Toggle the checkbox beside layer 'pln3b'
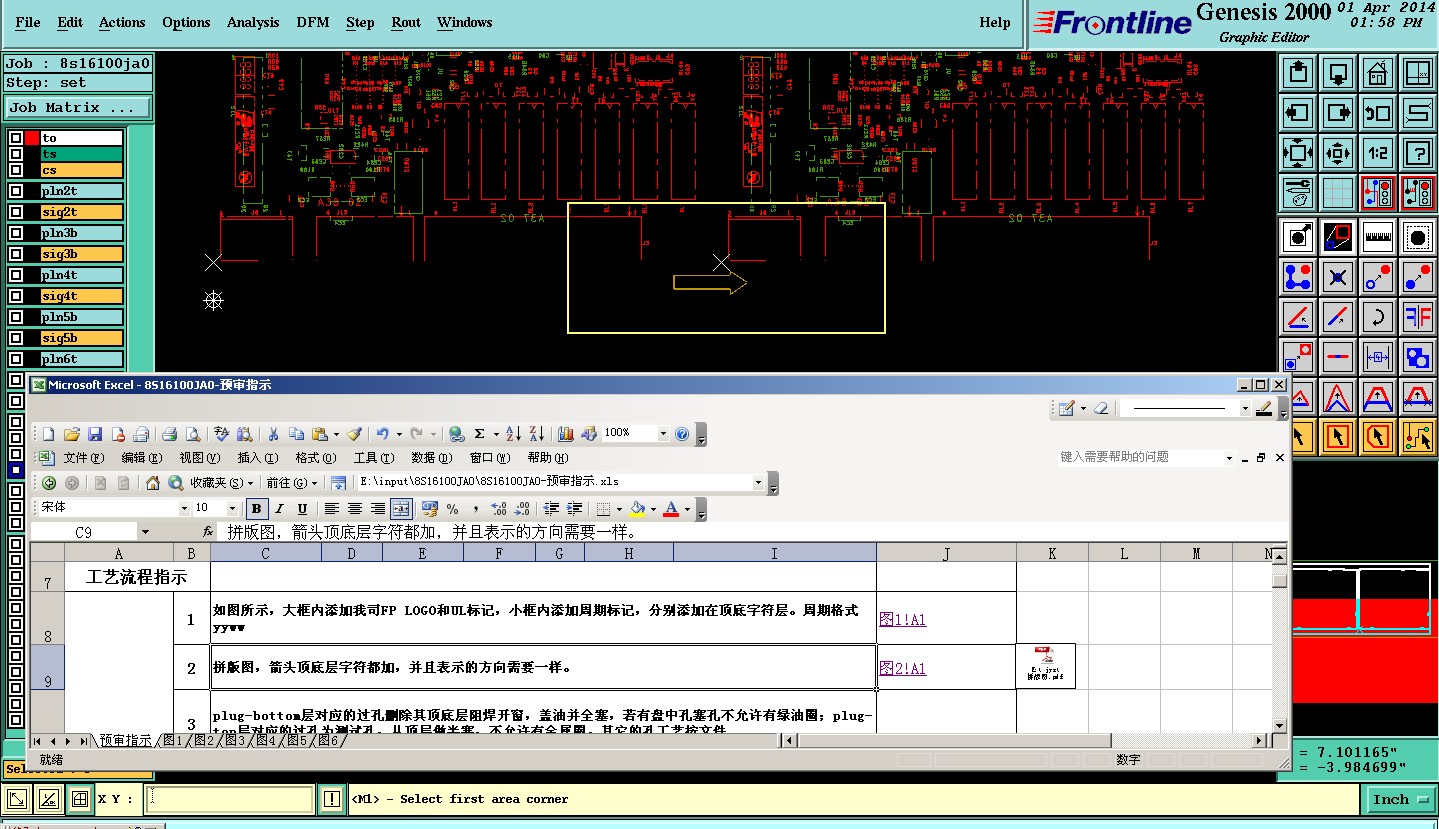 coord(16,233)
